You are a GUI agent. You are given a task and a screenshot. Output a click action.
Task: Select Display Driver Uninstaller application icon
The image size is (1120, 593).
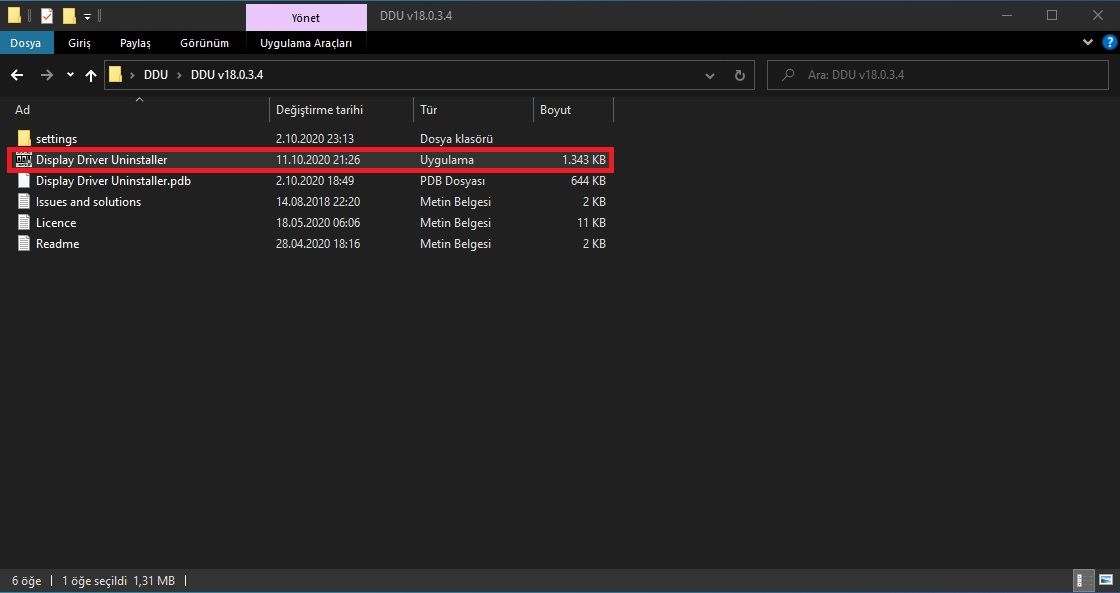[24, 160]
